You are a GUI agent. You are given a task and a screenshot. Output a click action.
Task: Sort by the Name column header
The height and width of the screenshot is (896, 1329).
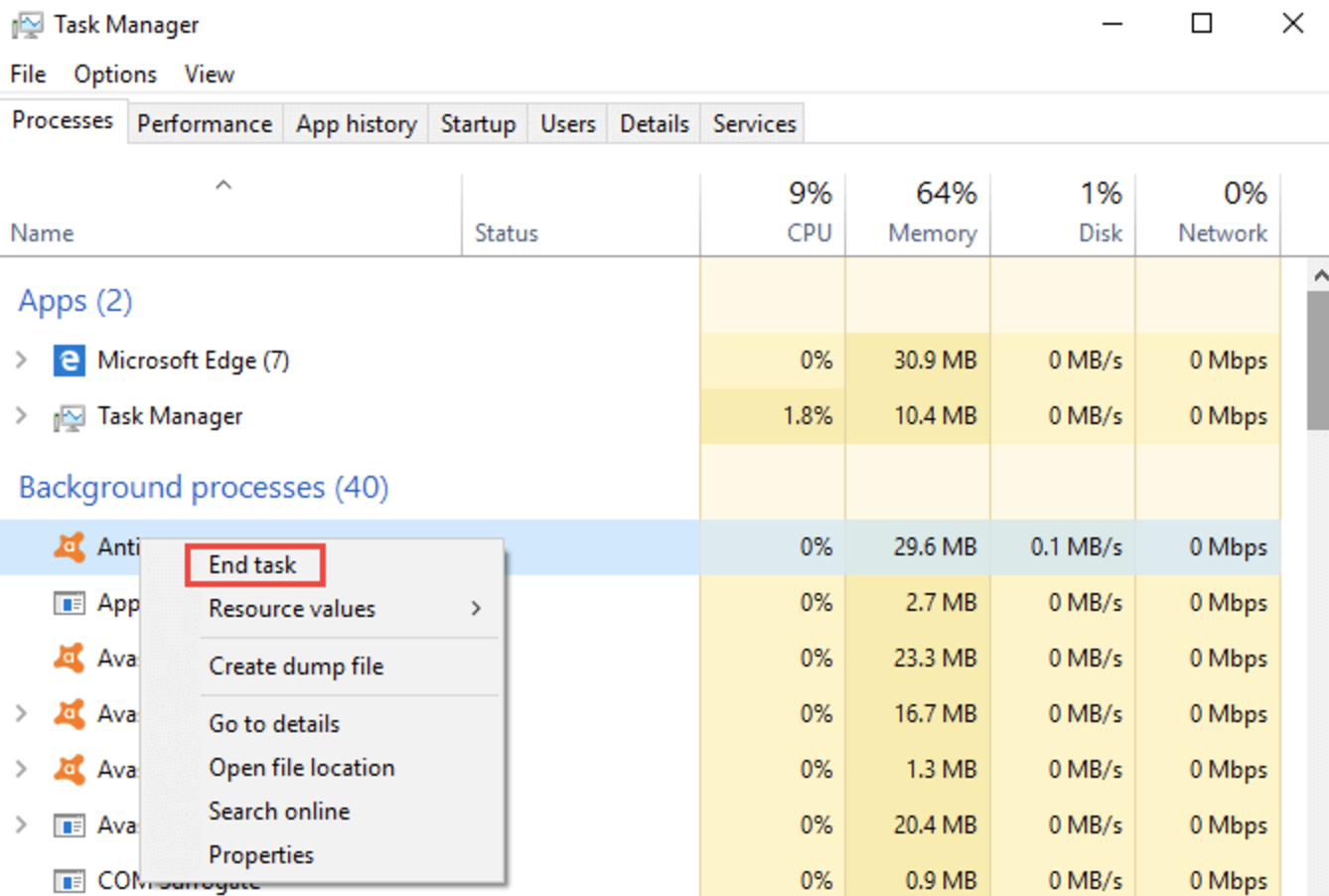(x=42, y=233)
